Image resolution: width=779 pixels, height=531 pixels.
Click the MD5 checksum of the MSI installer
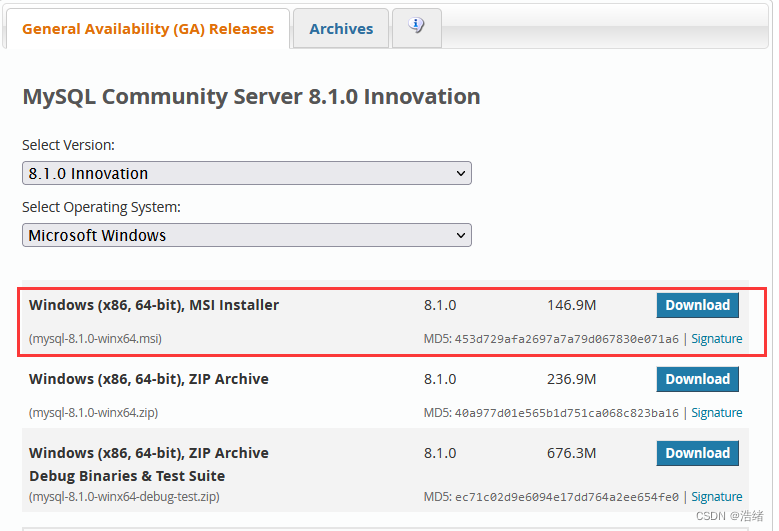point(566,339)
